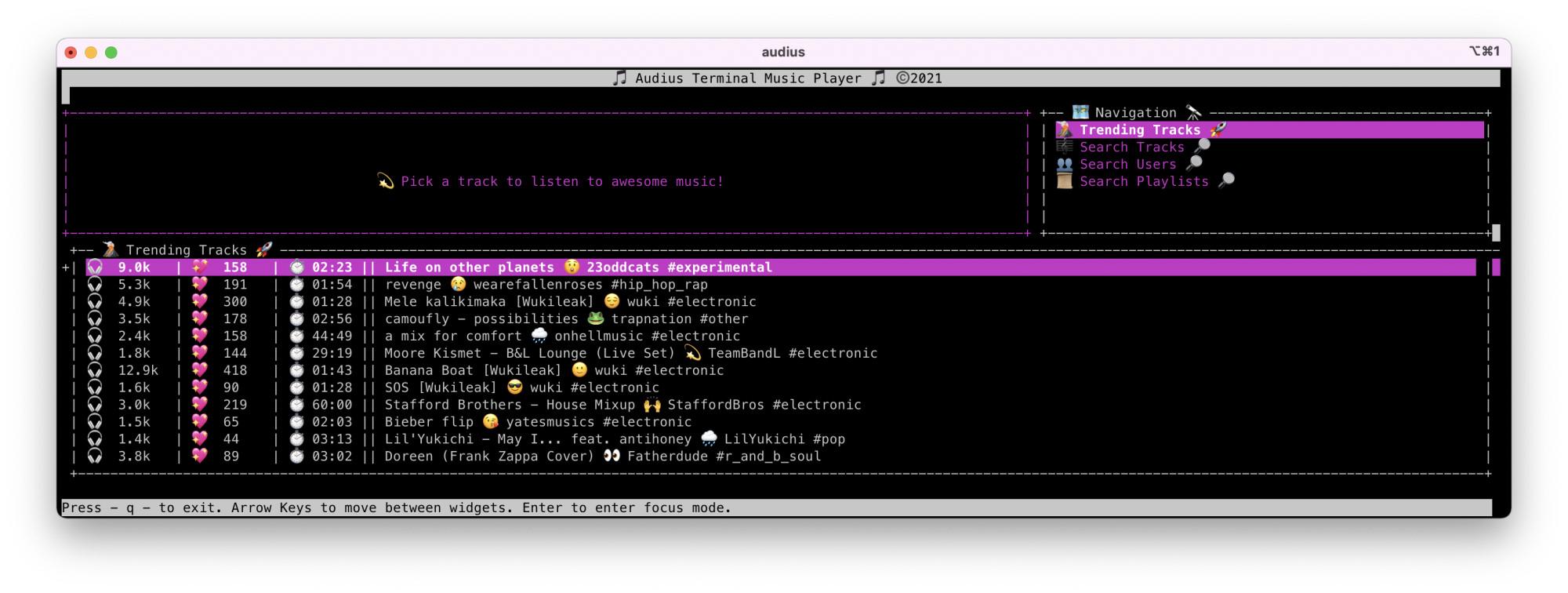Viewport: 1568px width, 593px height.
Task: Click the Trending Tracks list scrollbar marker
Action: click(1496, 267)
